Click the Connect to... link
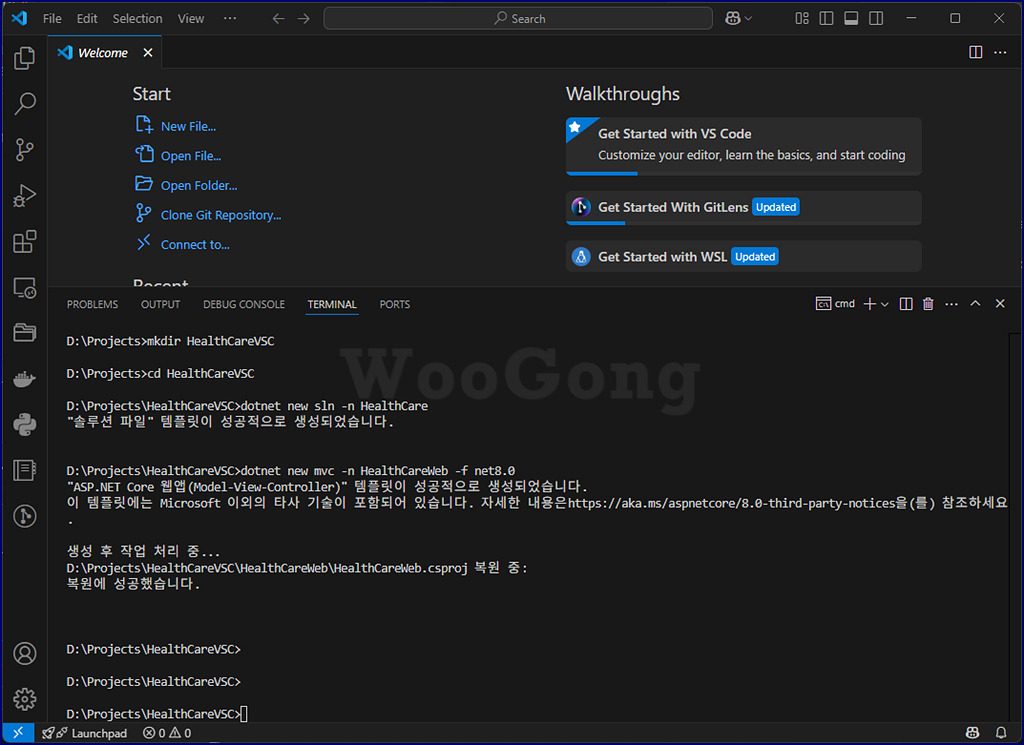This screenshot has width=1024, height=745. (x=195, y=244)
